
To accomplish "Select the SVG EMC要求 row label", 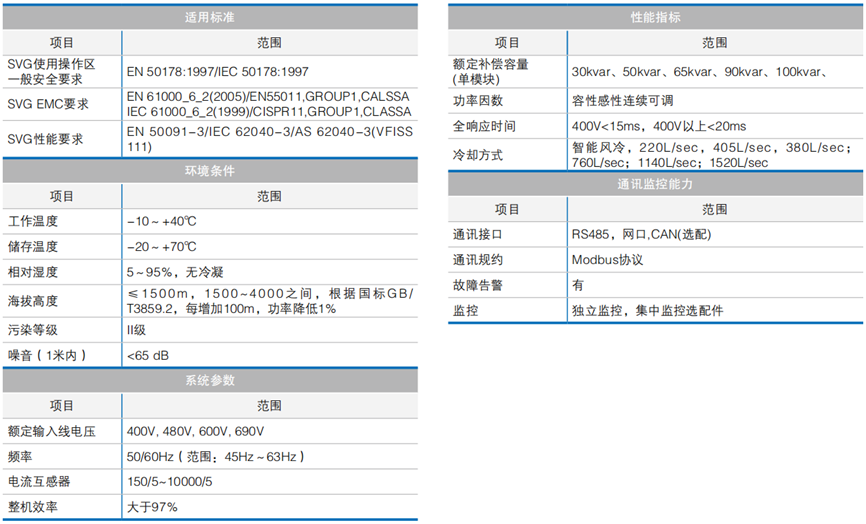I will point(48,104).
